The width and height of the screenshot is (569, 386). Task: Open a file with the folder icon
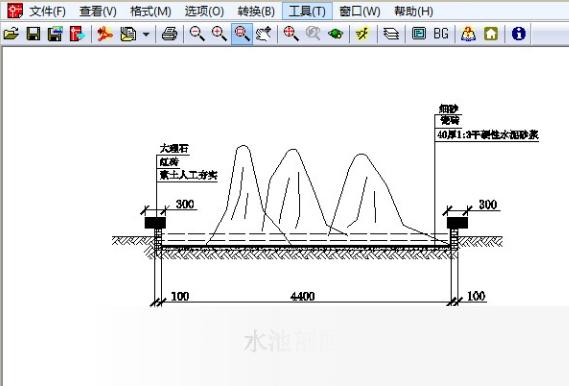(11, 34)
